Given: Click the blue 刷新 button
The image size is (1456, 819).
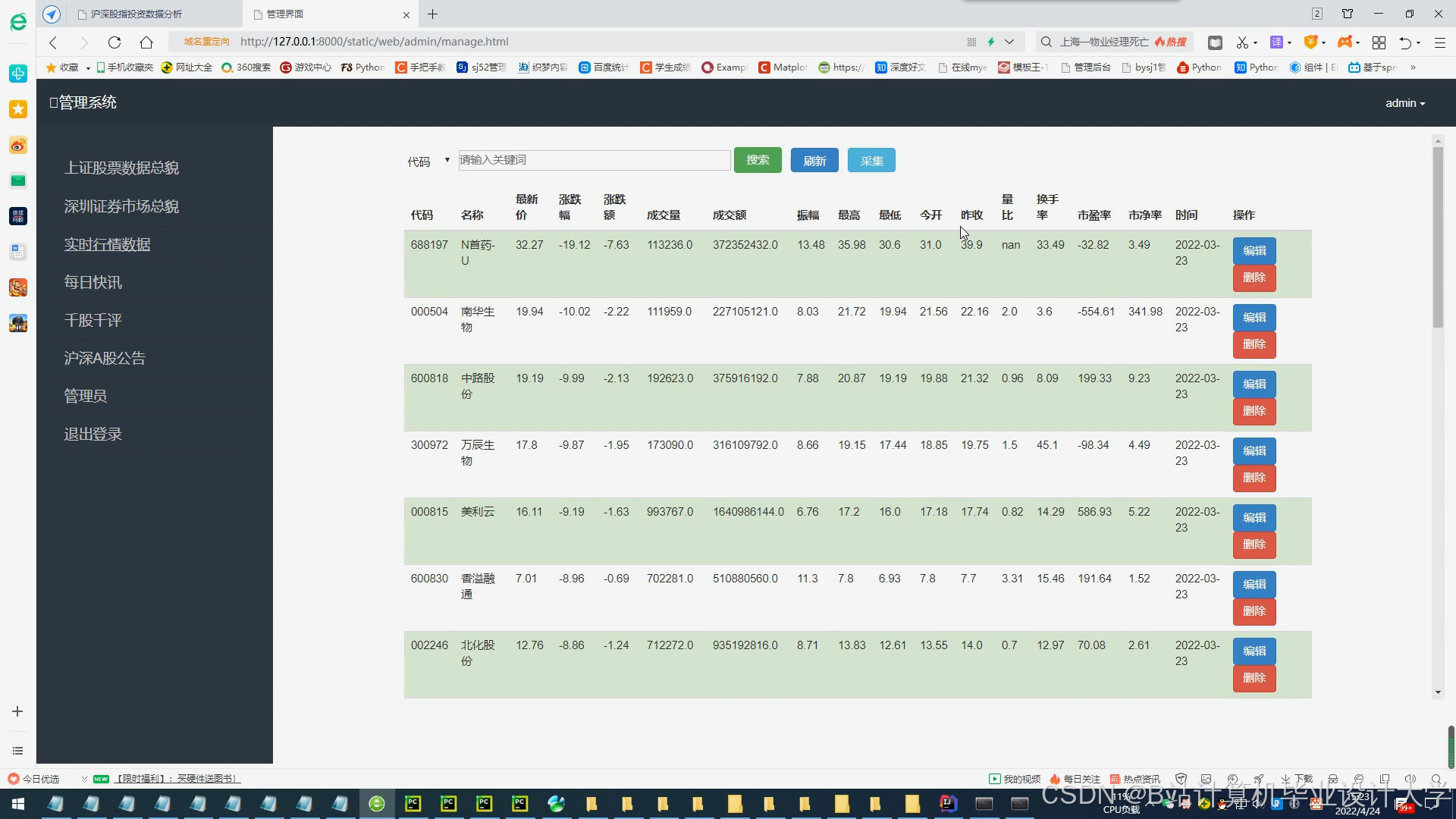Looking at the screenshot, I should tap(814, 160).
